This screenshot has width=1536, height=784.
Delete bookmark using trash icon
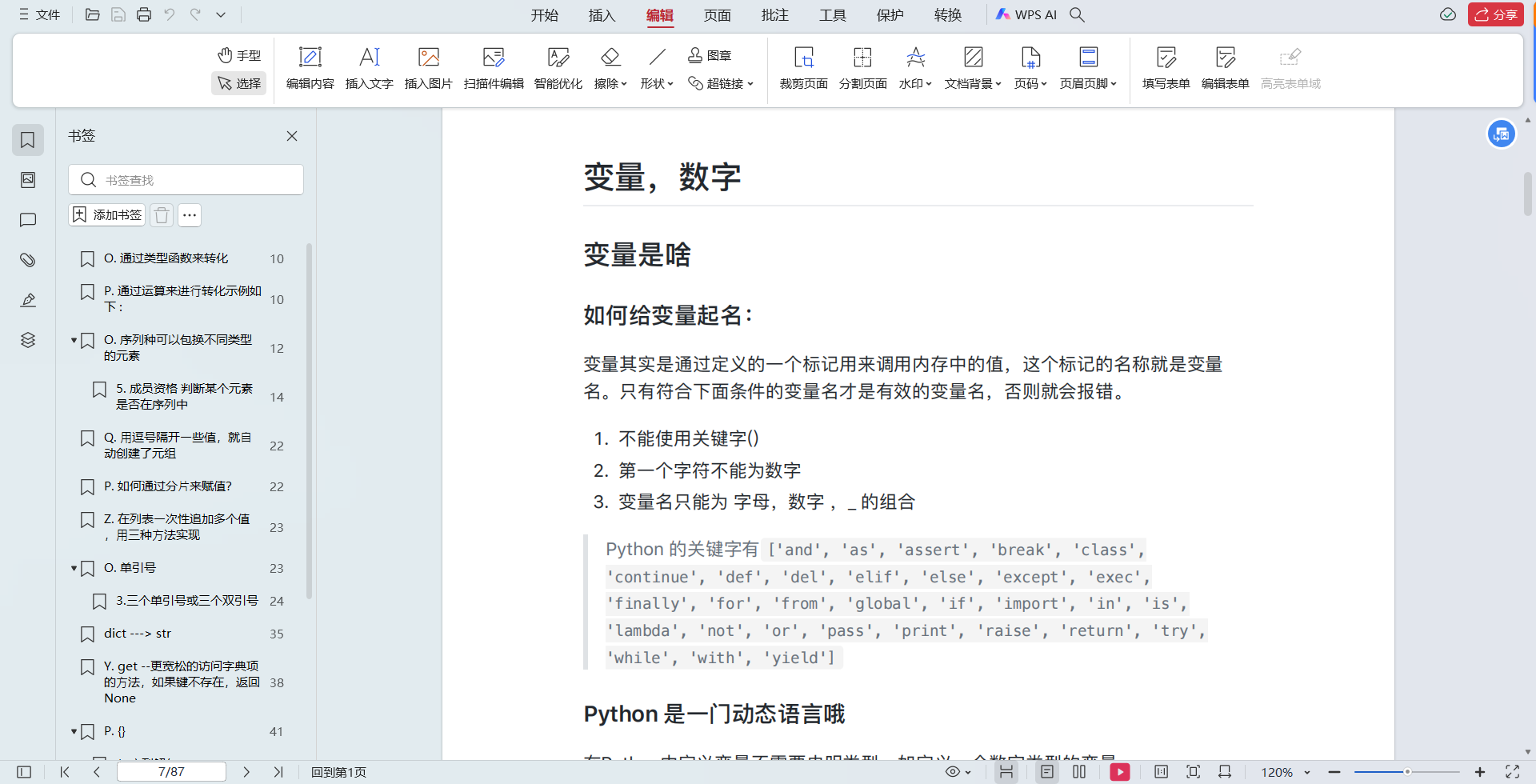pos(162,215)
